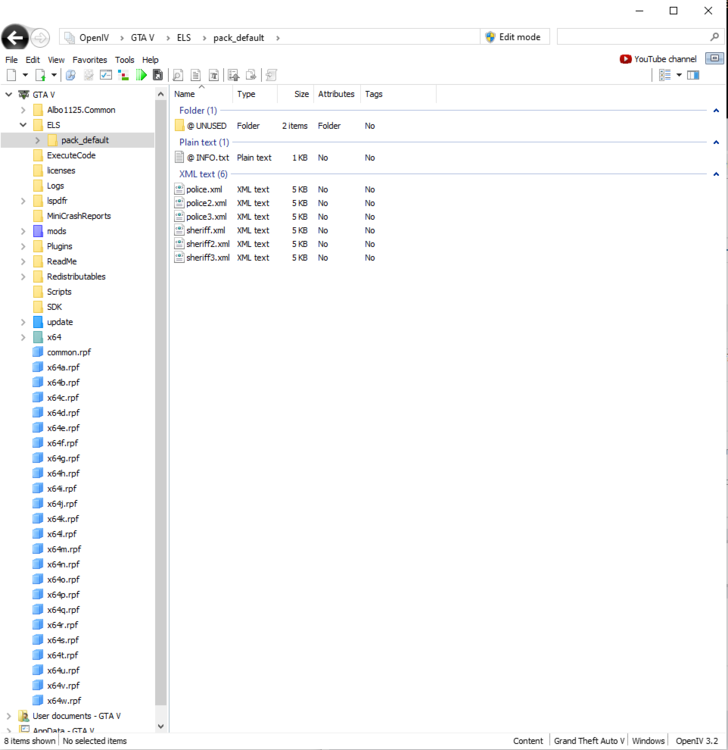Click the small window button beside YouTube channel

click(x=715, y=58)
